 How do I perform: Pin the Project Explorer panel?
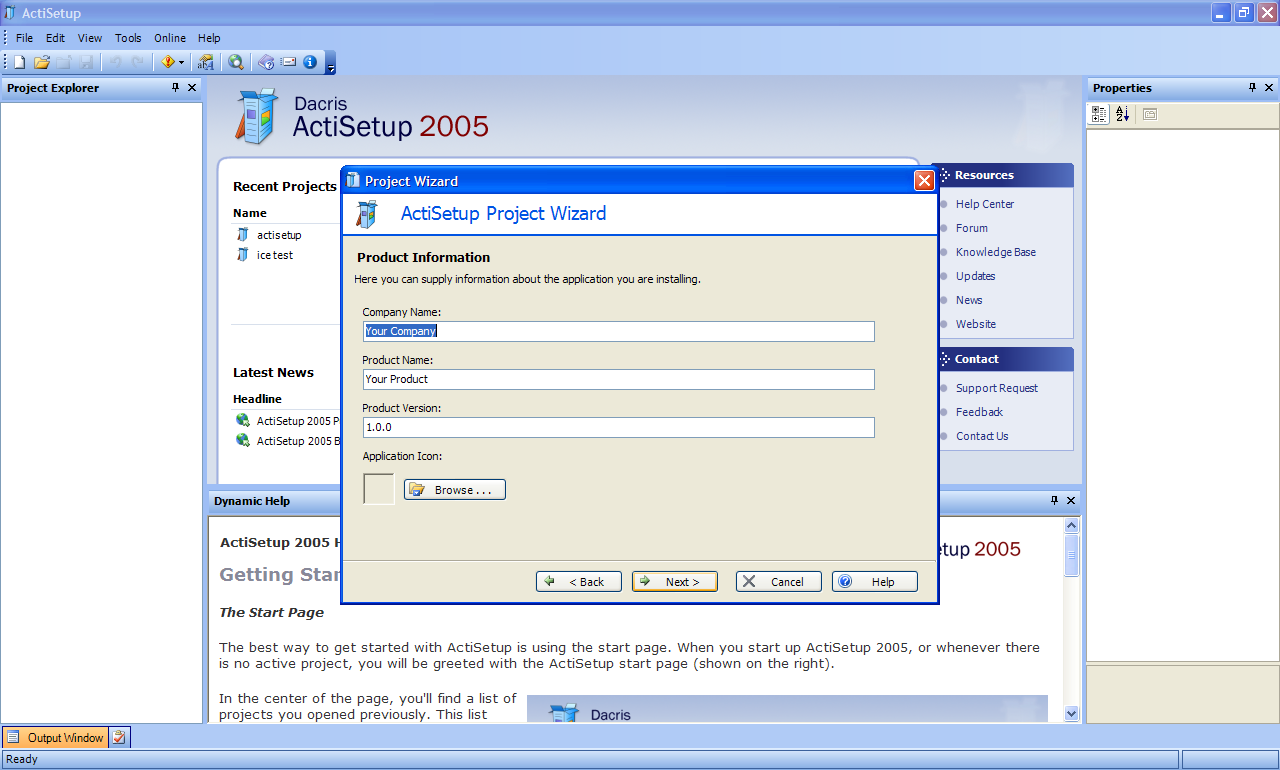click(x=176, y=88)
